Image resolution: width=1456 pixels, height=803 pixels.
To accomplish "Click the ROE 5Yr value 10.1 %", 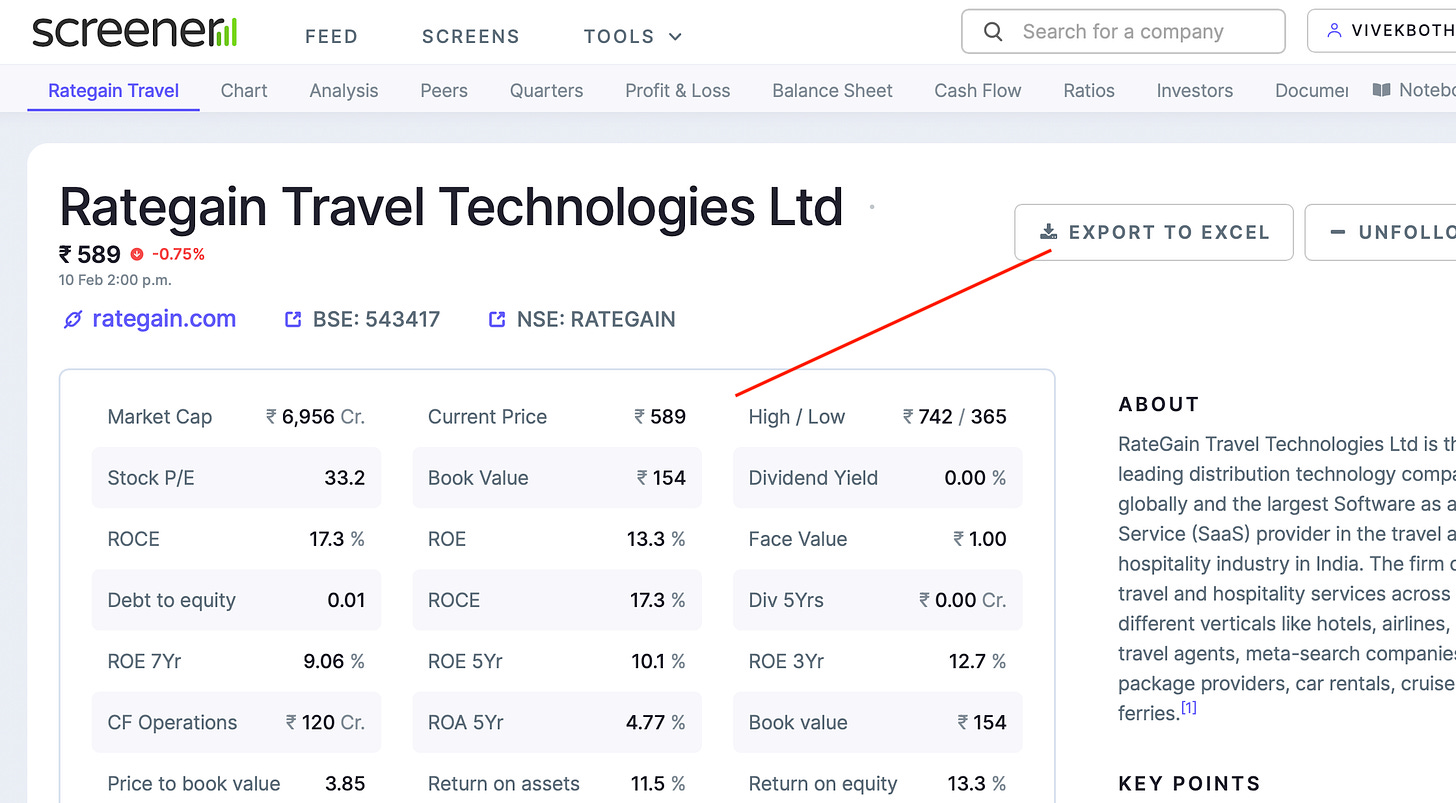I will click(x=656, y=661).
